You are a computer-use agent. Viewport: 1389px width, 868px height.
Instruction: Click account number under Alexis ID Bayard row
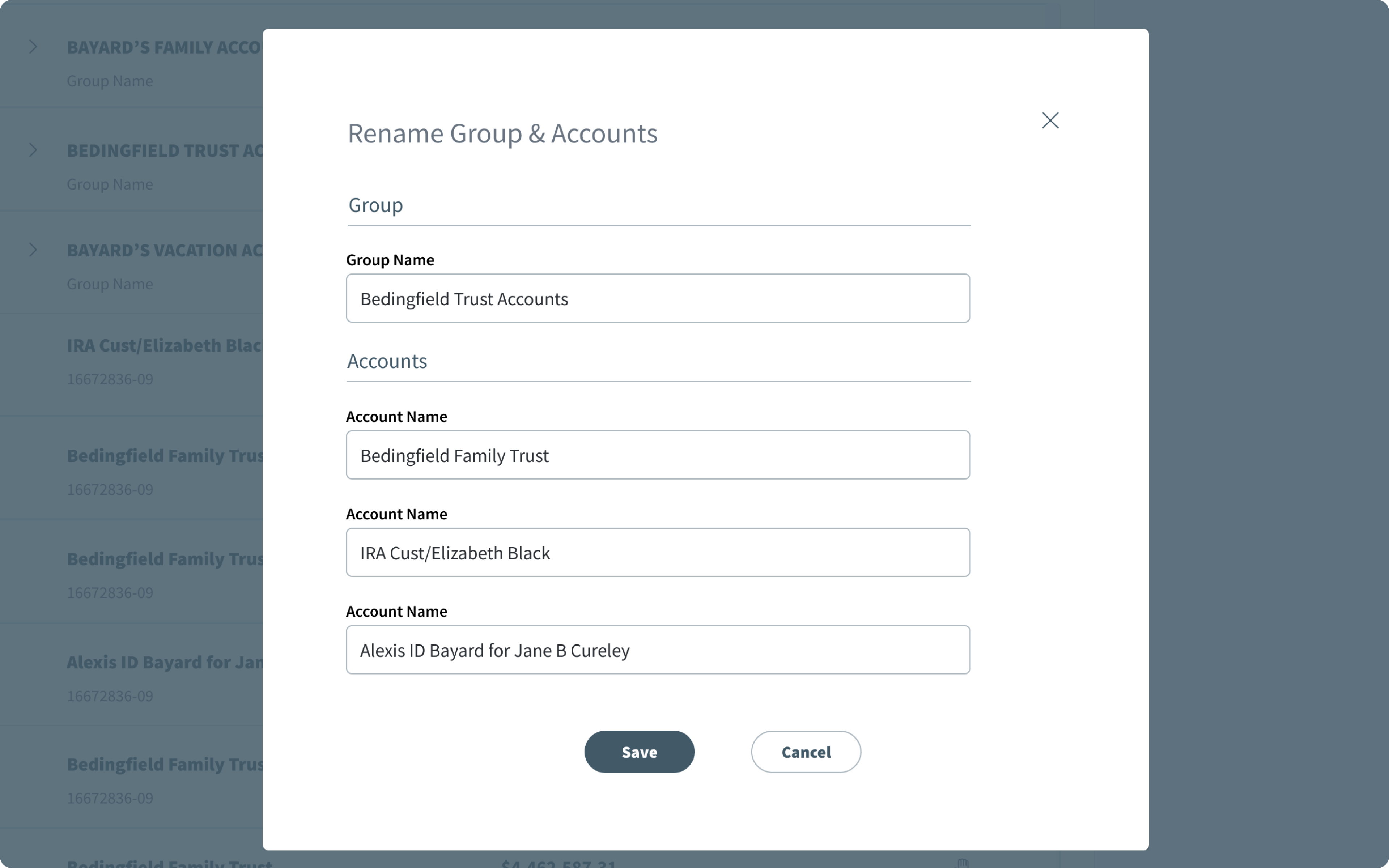point(110,696)
